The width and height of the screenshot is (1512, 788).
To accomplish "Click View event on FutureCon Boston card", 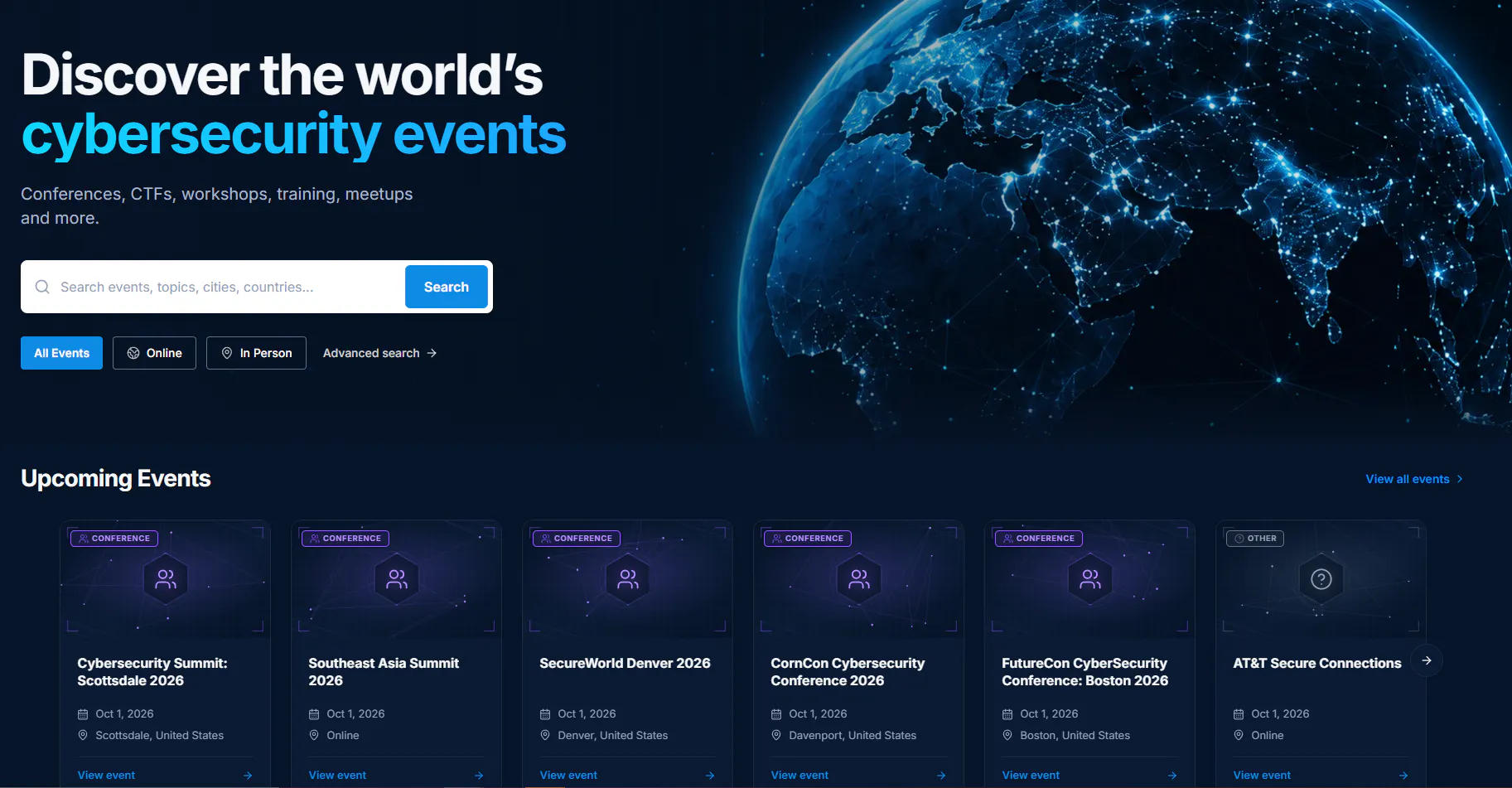I will coord(1031,776).
